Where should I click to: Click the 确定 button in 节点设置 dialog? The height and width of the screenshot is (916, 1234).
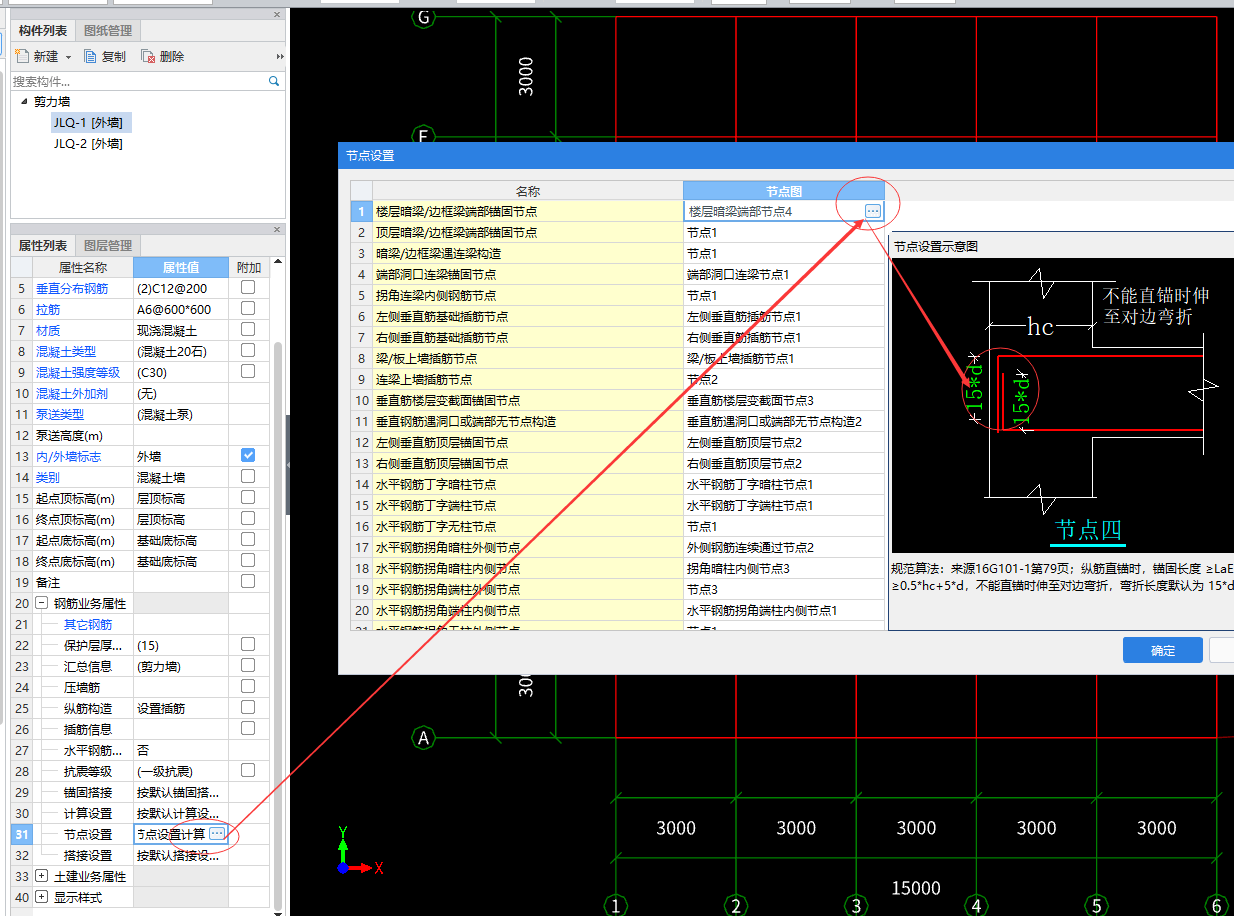[1162, 650]
